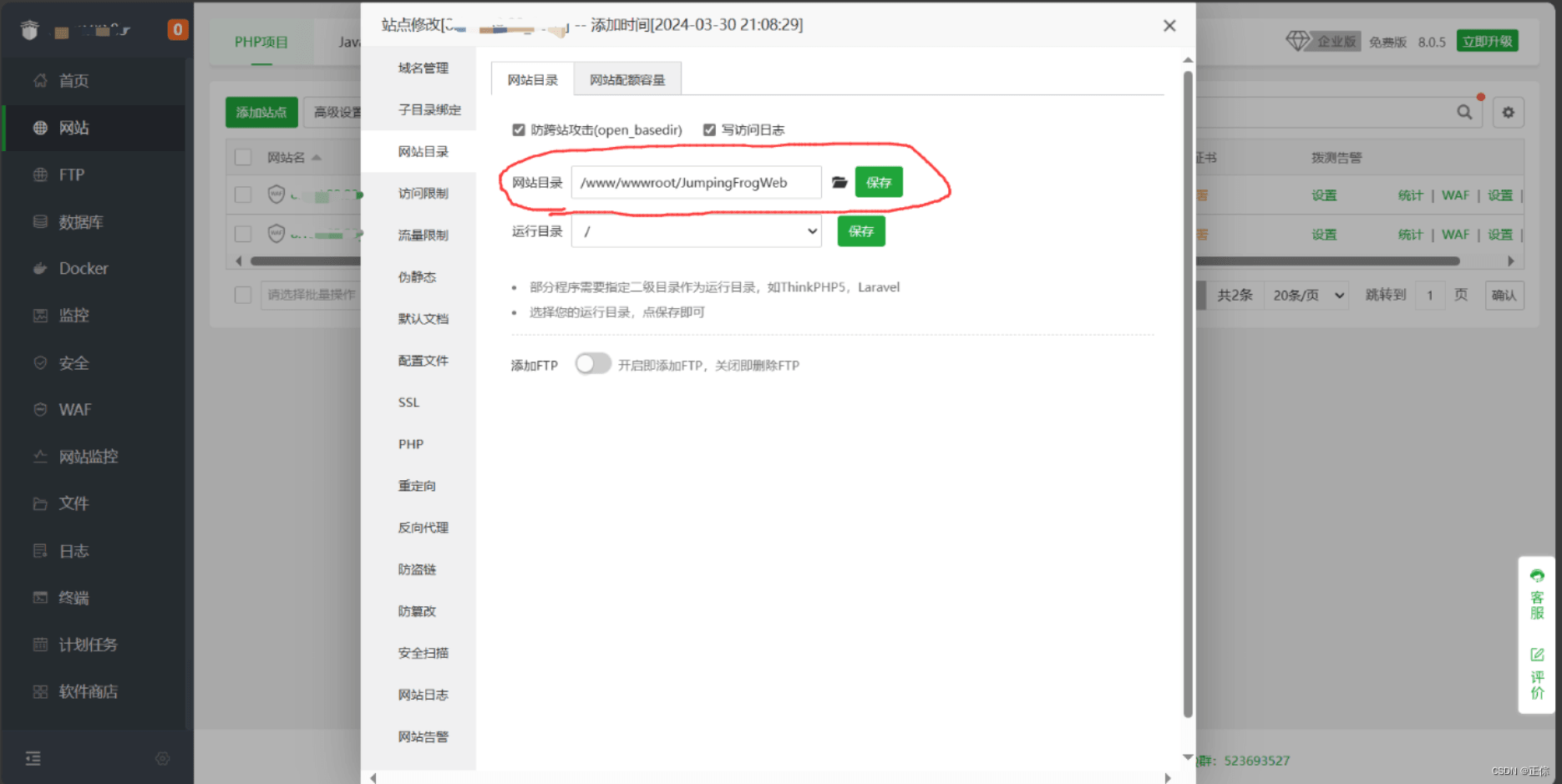Viewport: 1562px width, 784px height.
Task: Open the 运行目录 dropdown
Action: [x=696, y=231]
